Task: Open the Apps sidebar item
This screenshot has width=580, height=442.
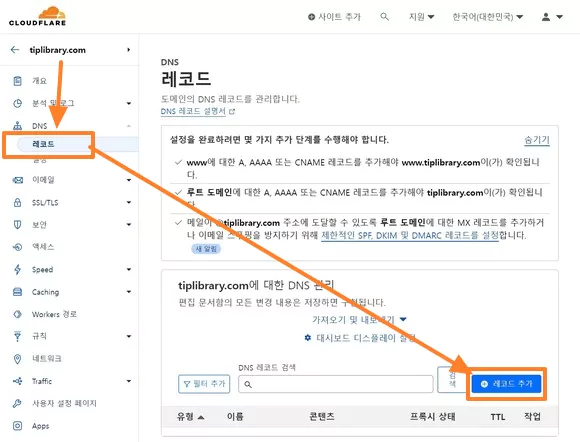Action: pyautogui.click(x=40, y=426)
